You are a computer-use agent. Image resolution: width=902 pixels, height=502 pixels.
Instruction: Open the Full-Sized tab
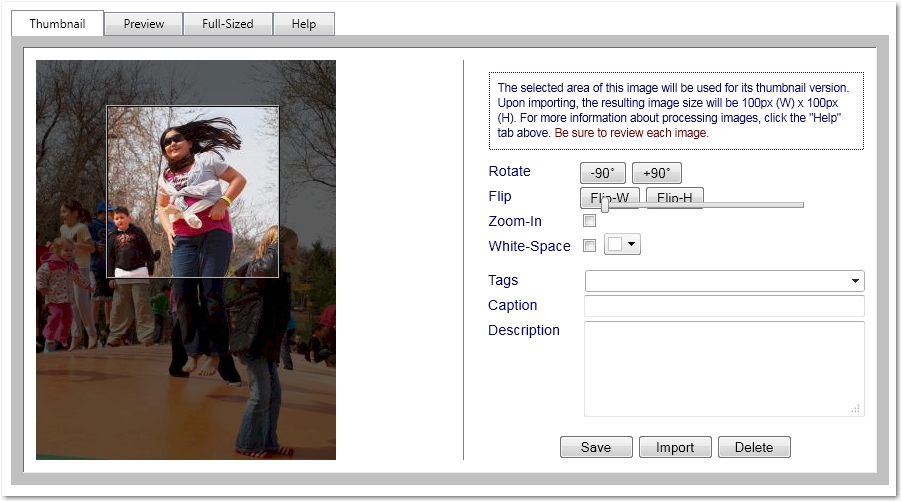tap(228, 24)
